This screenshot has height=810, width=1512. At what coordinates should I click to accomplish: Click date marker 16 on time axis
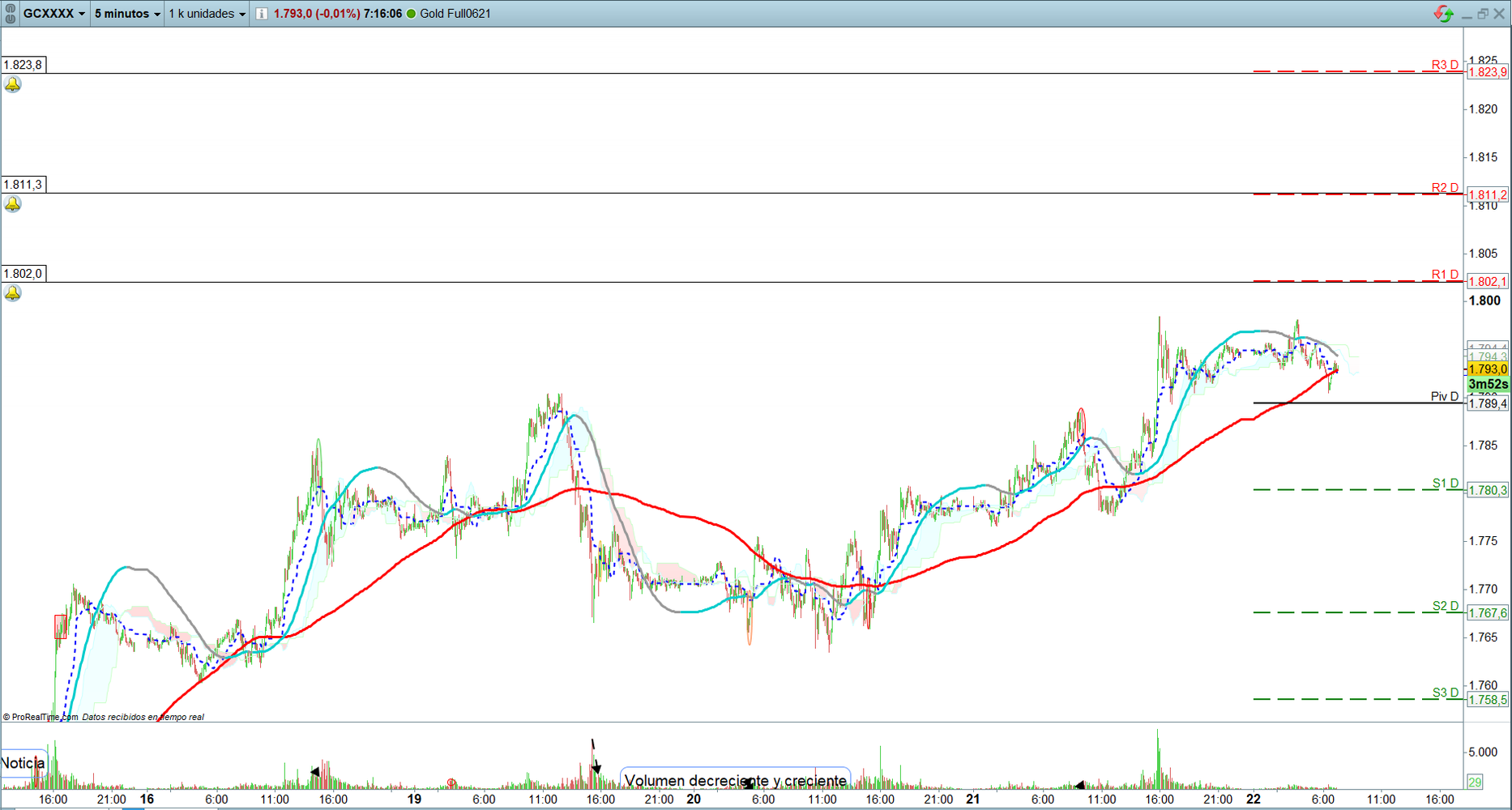click(147, 799)
